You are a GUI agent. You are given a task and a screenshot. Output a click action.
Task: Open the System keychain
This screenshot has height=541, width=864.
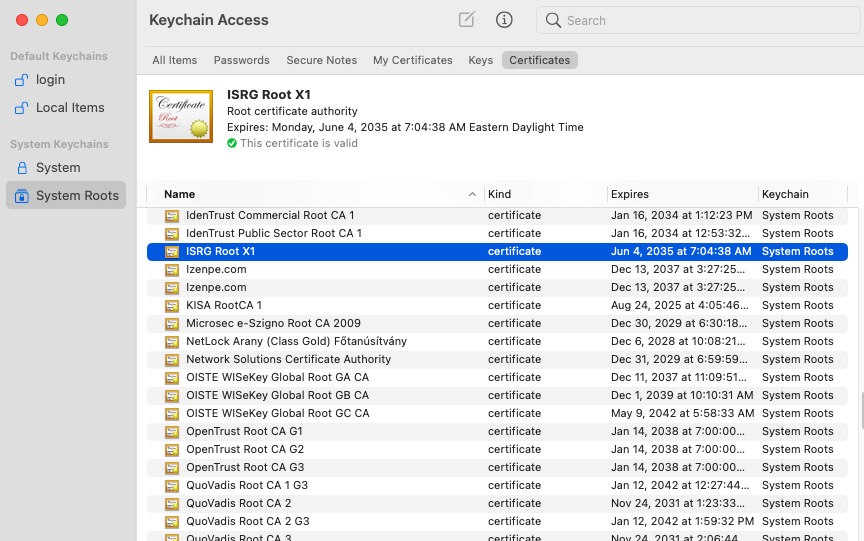pos(57,168)
